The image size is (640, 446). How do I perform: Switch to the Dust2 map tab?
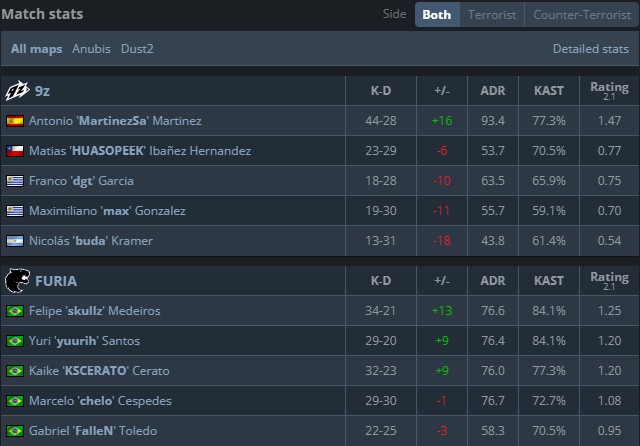137,48
